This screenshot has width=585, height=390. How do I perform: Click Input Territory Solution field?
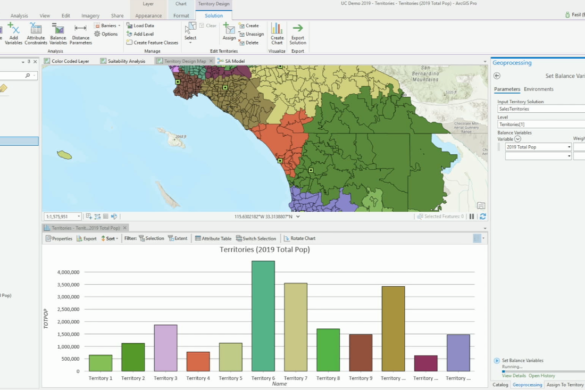pos(541,109)
